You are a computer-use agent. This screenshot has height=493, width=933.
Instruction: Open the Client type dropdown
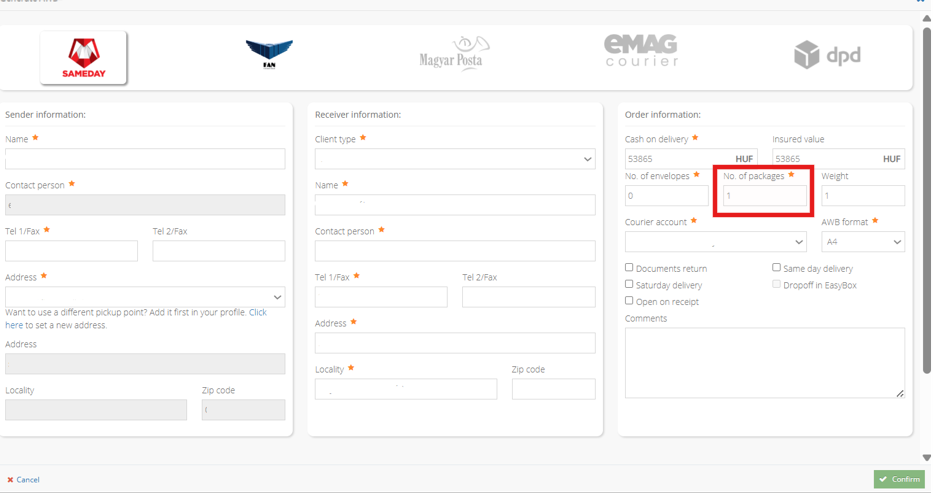click(455, 159)
